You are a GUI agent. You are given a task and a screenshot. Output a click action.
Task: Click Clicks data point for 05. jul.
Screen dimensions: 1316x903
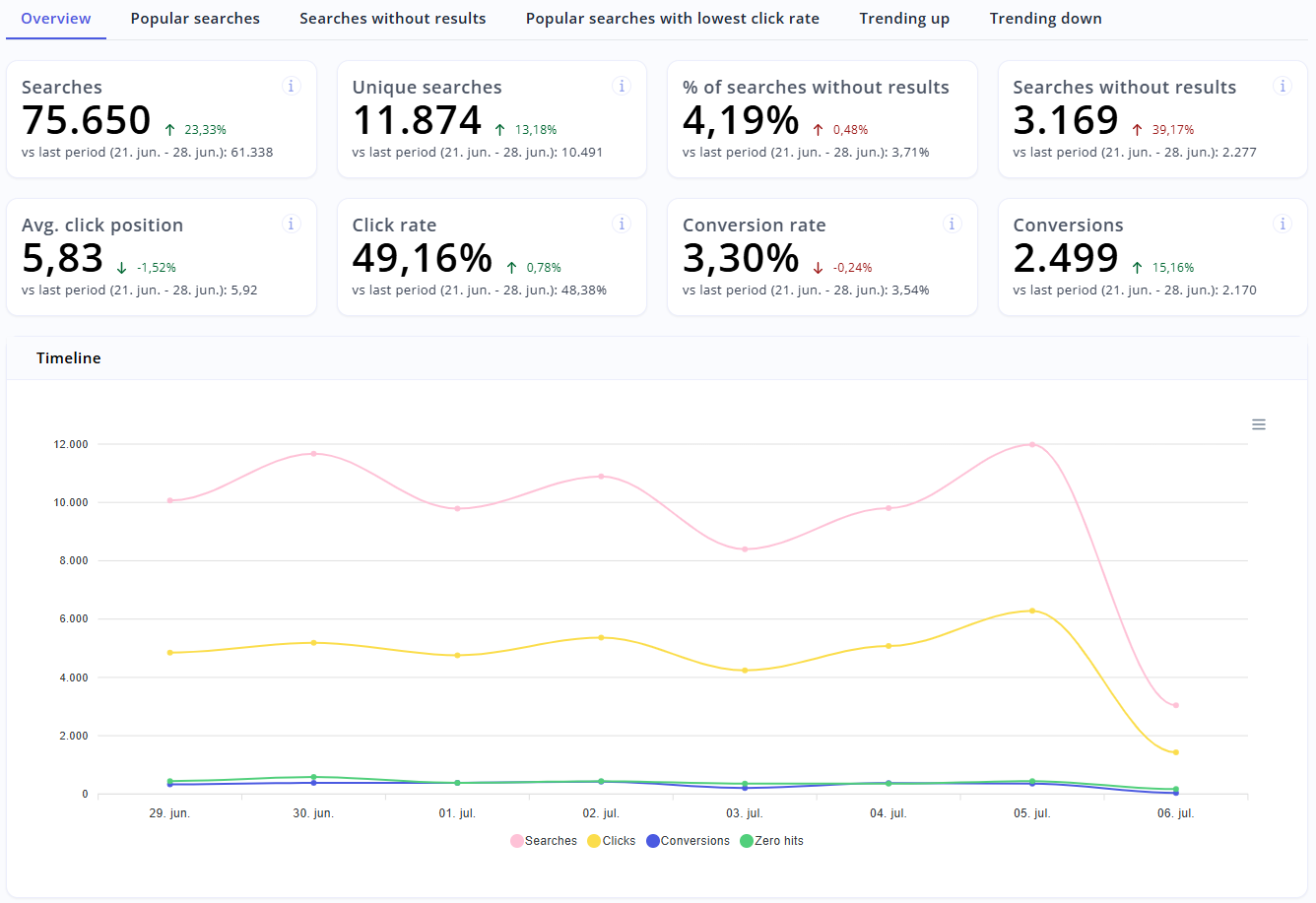(1032, 611)
